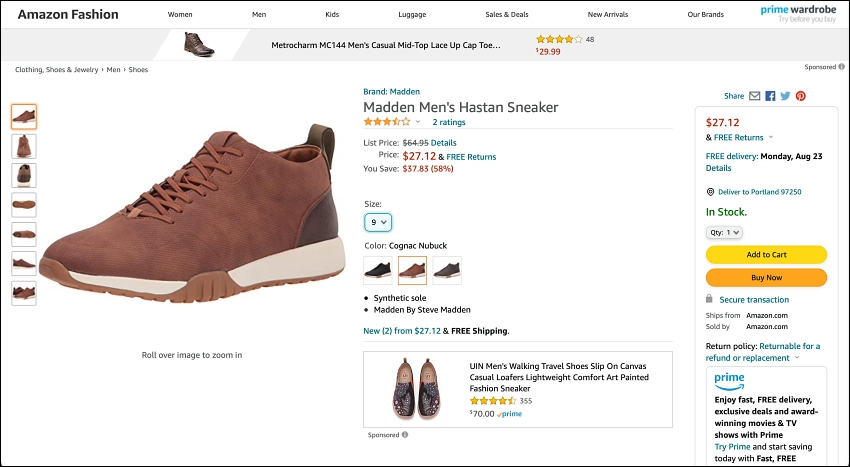
Task: Open the Size 9 dropdown
Action: click(x=378, y=222)
